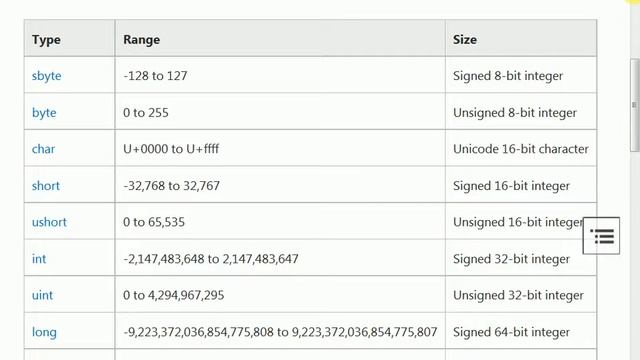Open the long type link
This screenshot has height=360, width=640.
(x=44, y=332)
